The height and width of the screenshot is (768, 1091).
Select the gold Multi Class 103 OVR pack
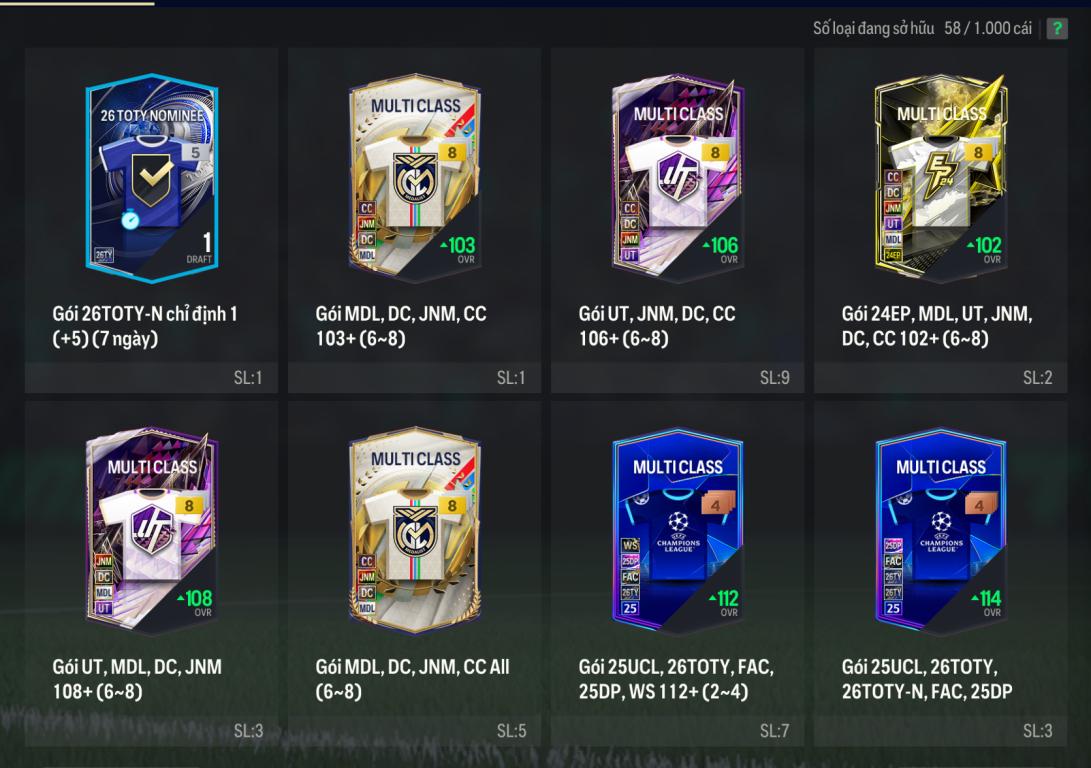(415, 178)
